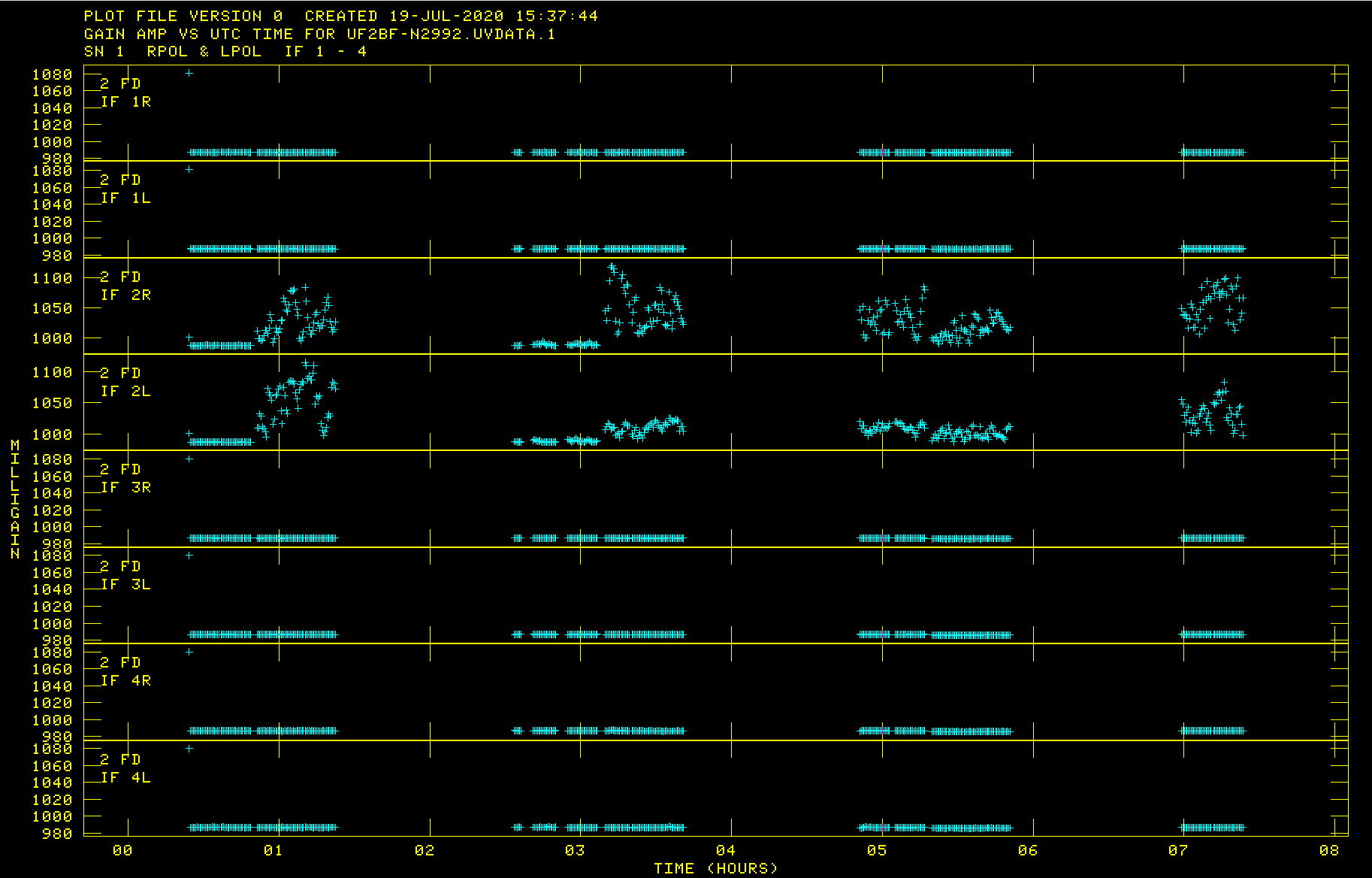Click the vertical MILLIGAIN axis label

click(15, 500)
